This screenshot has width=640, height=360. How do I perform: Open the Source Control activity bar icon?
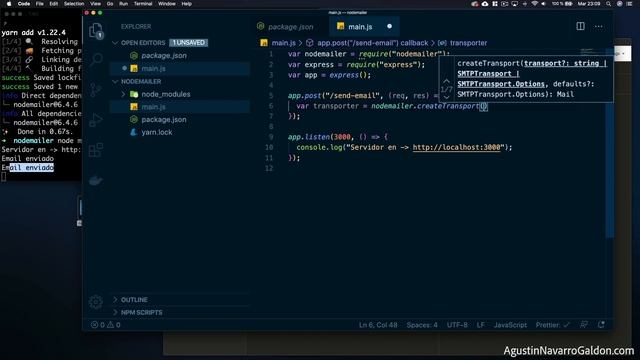[96, 89]
